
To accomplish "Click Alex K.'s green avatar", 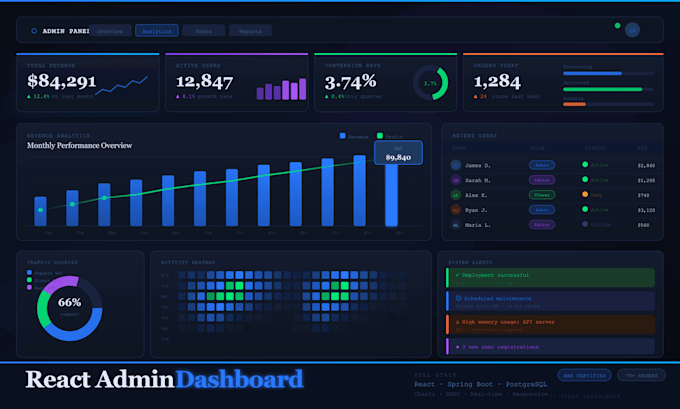I will [x=456, y=195].
